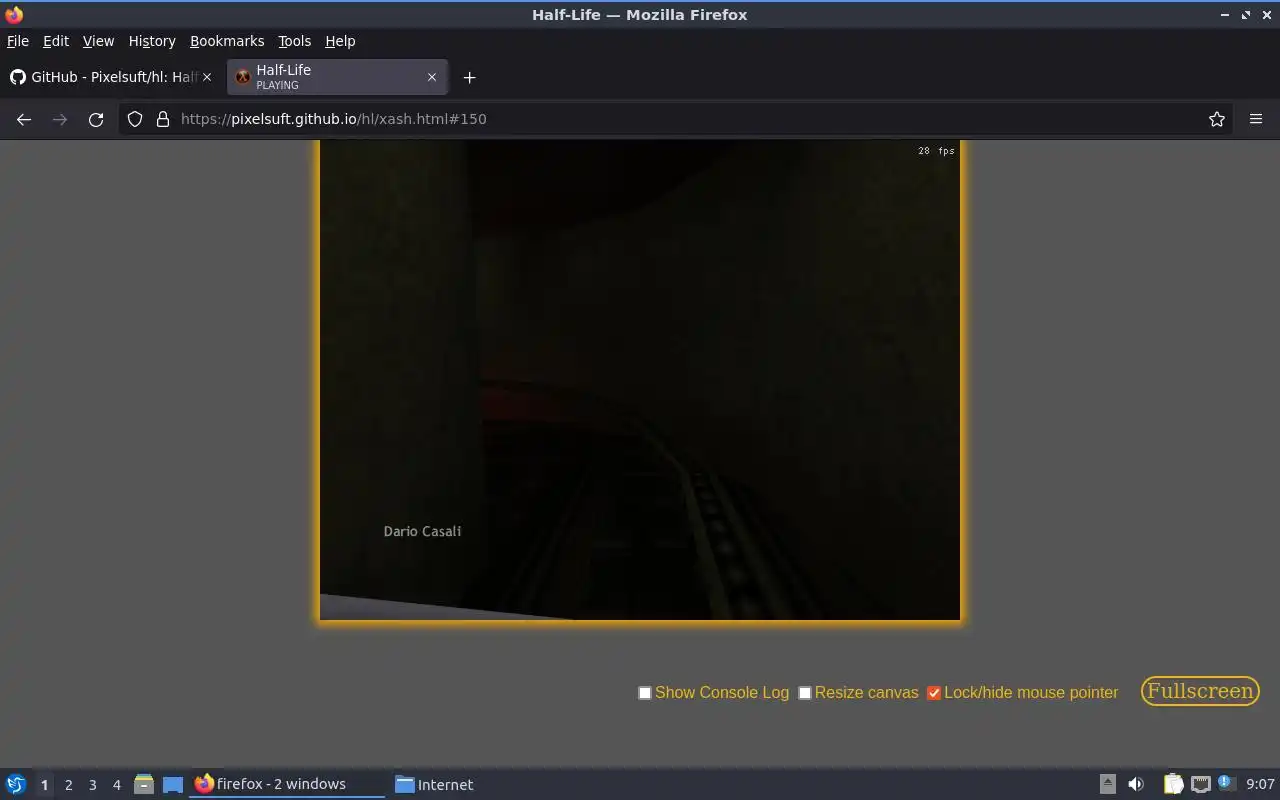The image size is (1280, 800).
Task: Open the notification alert tray icon
Action: [x=1227, y=783]
